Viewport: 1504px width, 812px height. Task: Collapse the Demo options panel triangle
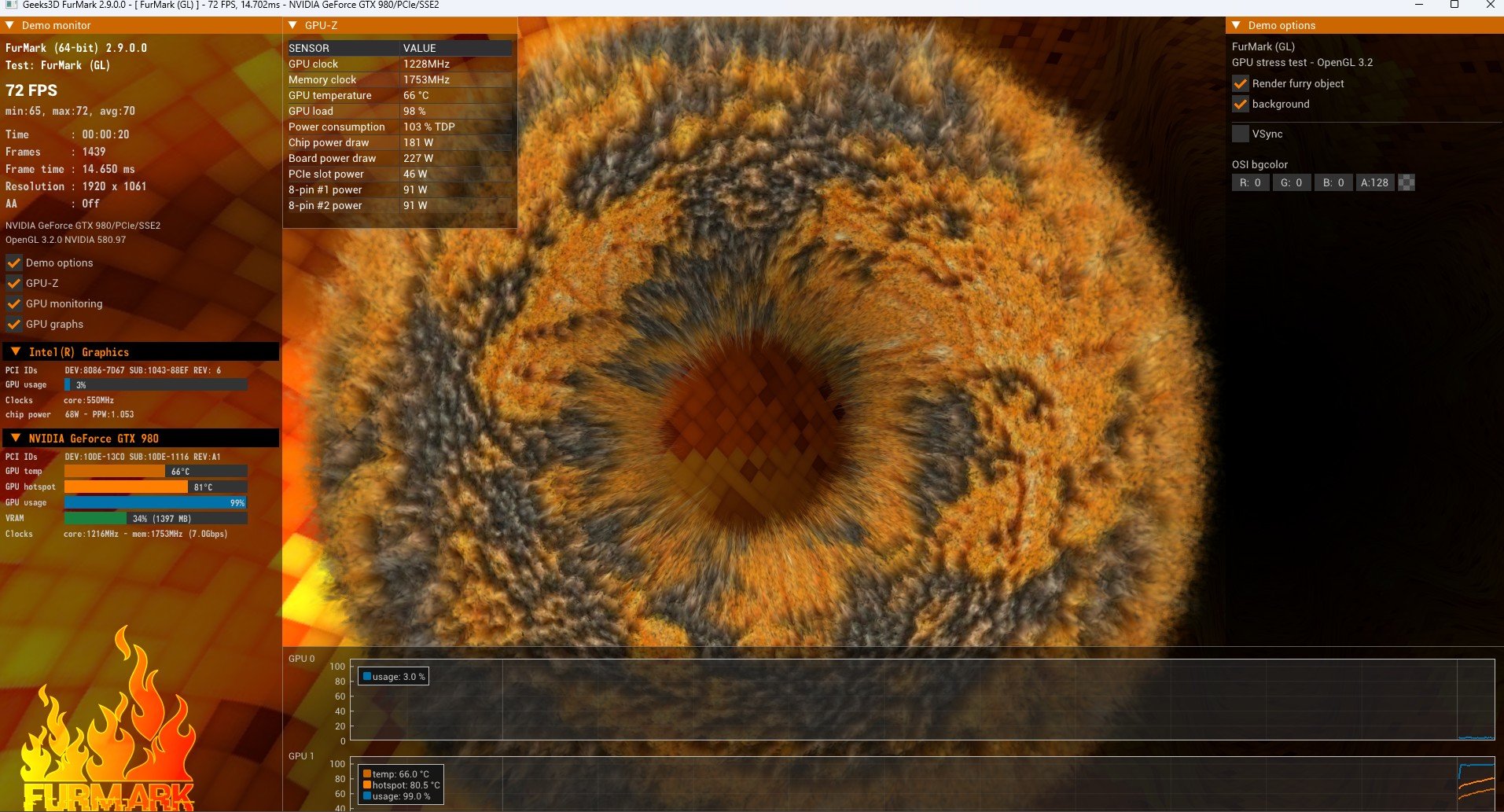(1237, 25)
